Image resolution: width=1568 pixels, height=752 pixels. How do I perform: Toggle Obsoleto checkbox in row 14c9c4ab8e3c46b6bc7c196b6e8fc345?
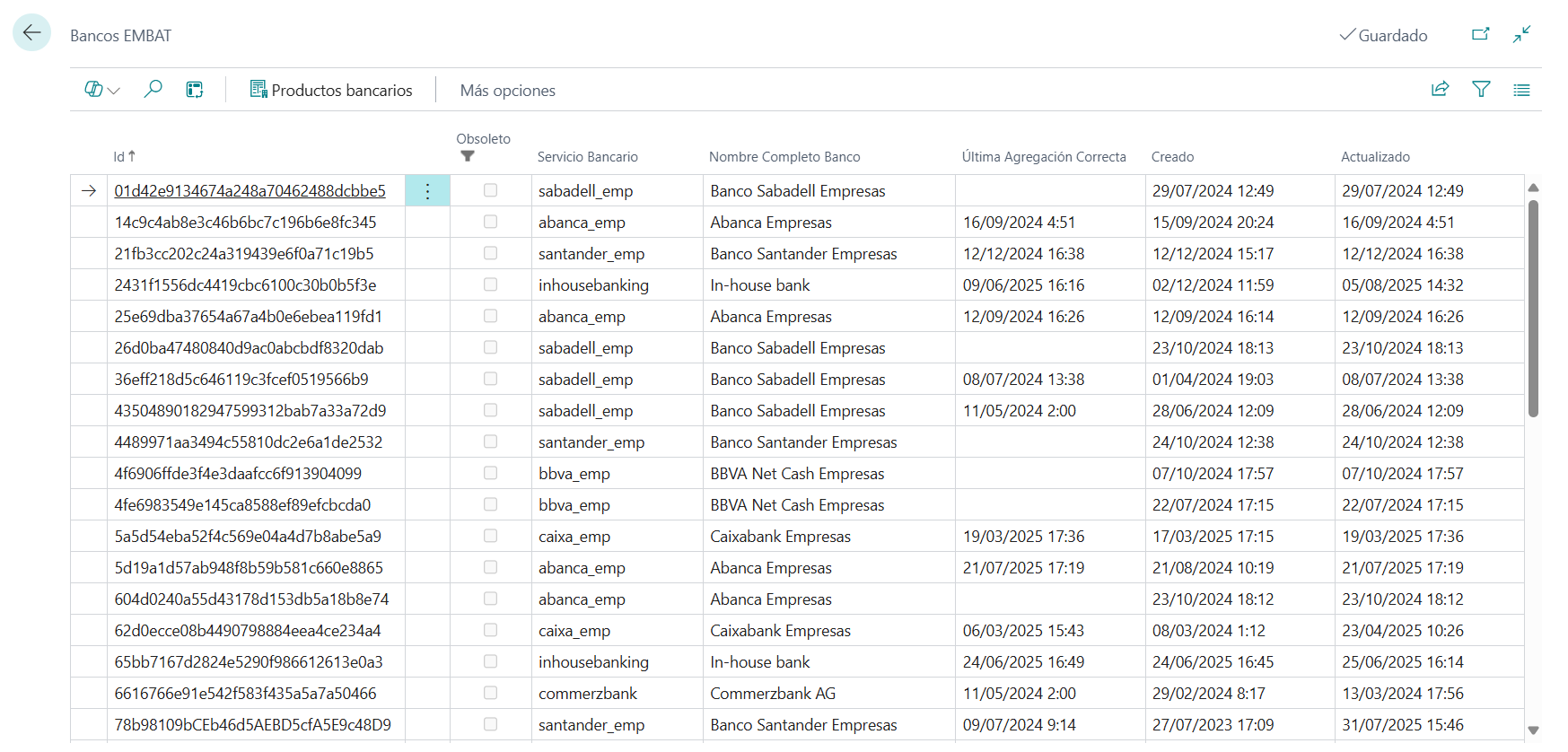tap(490, 222)
